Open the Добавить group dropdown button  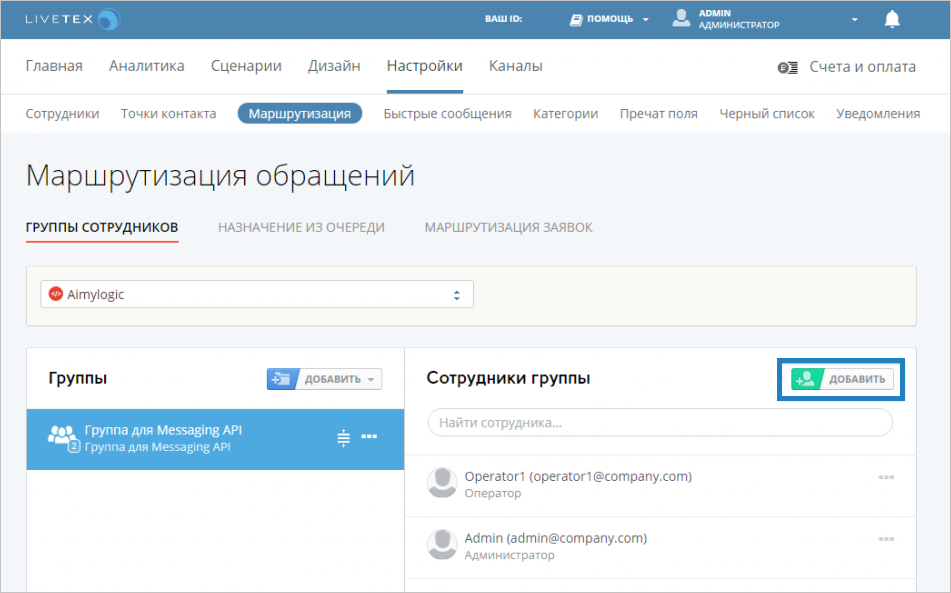coord(324,379)
